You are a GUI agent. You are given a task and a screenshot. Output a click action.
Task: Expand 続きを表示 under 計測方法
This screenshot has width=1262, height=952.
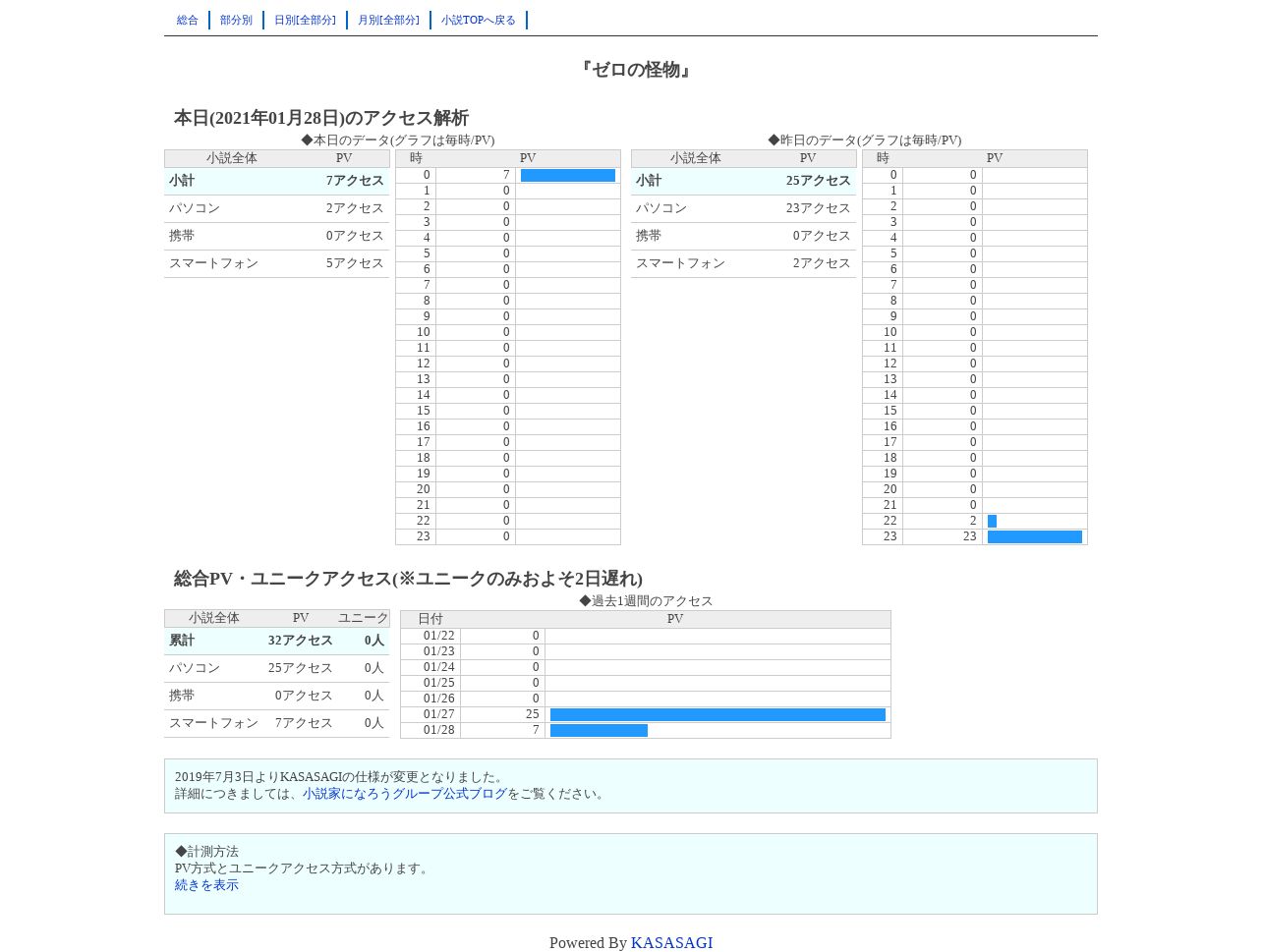click(206, 885)
